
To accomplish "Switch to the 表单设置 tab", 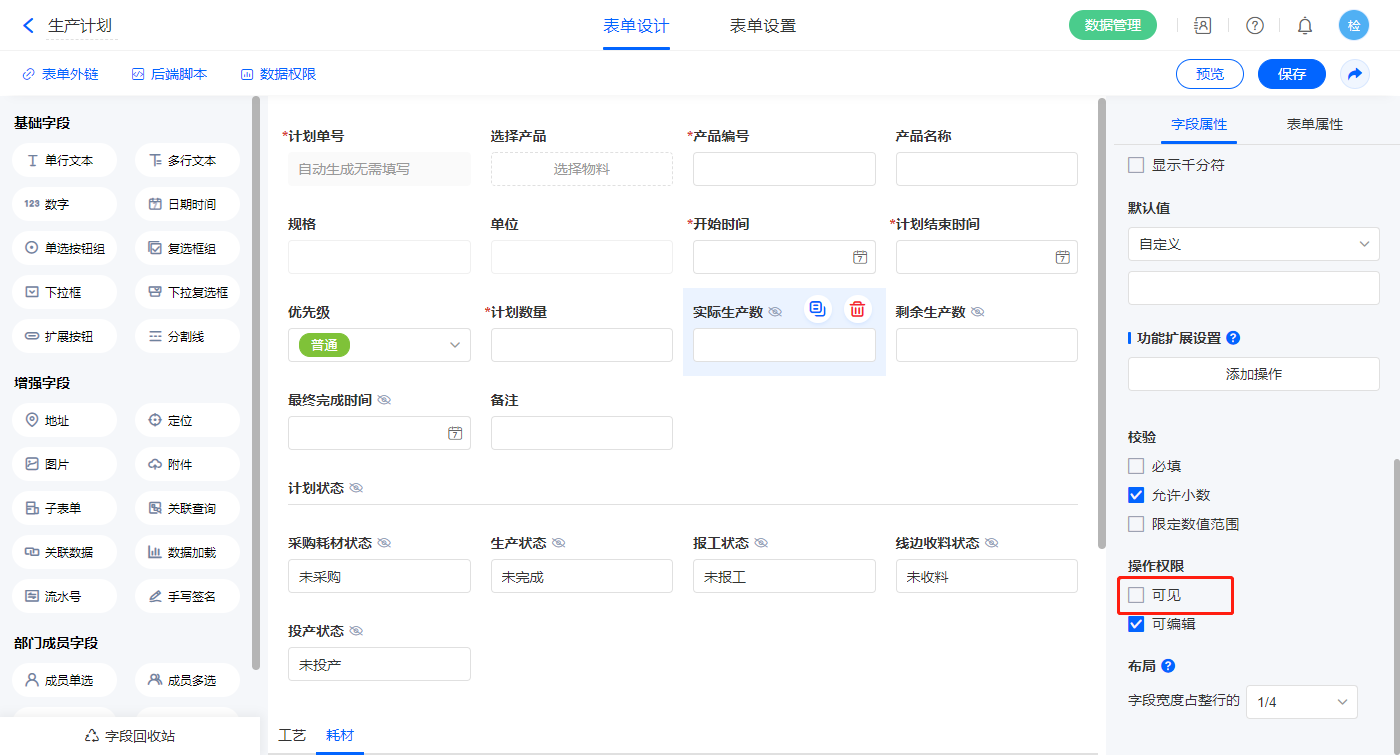I will tap(763, 26).
